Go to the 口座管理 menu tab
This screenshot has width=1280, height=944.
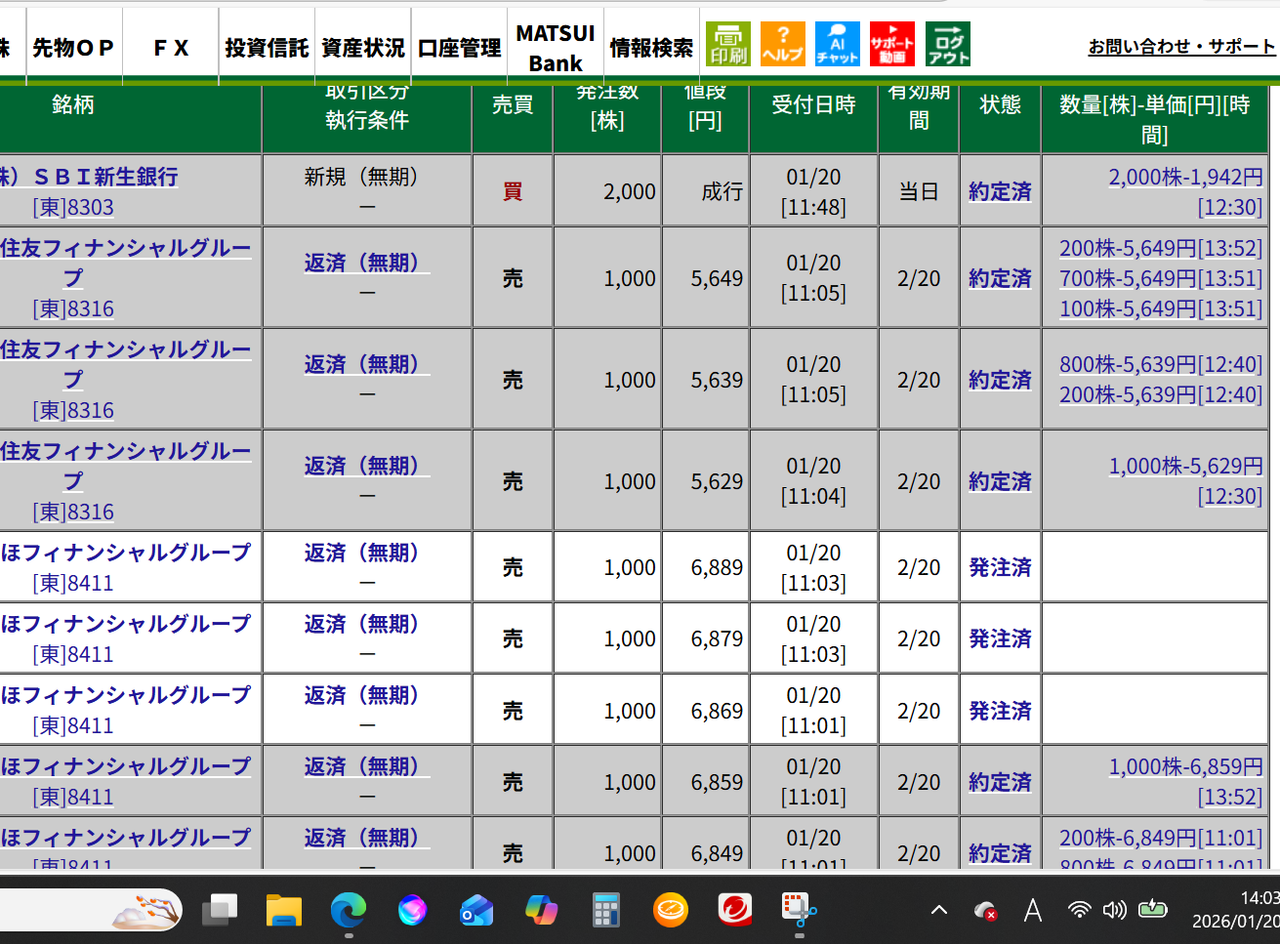459,48
